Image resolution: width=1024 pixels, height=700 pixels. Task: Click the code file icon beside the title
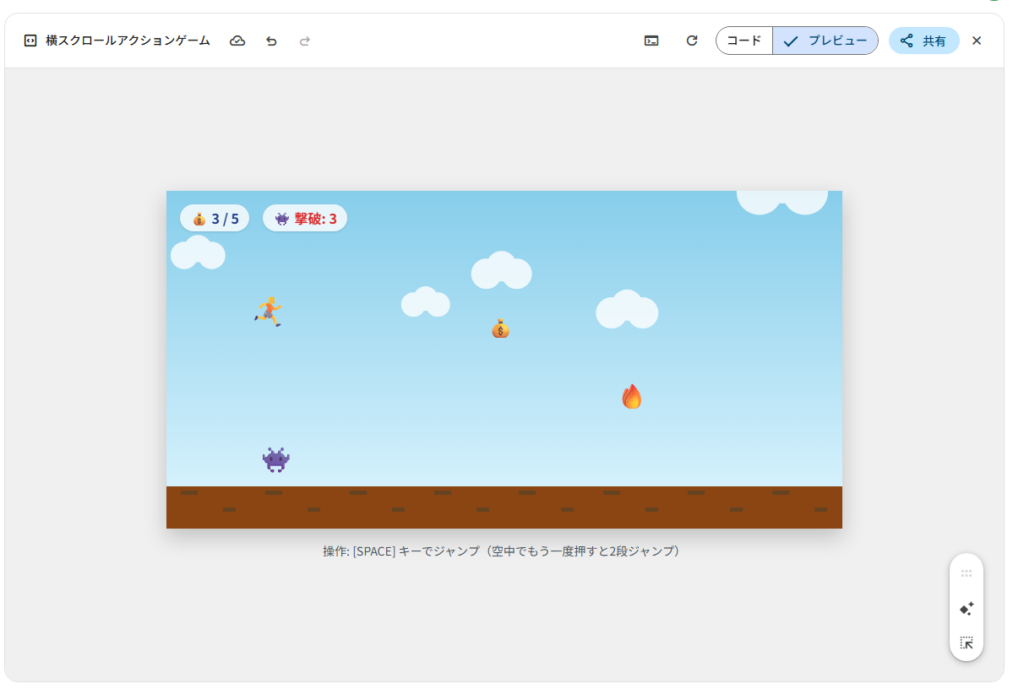click(x=30, y=41)
